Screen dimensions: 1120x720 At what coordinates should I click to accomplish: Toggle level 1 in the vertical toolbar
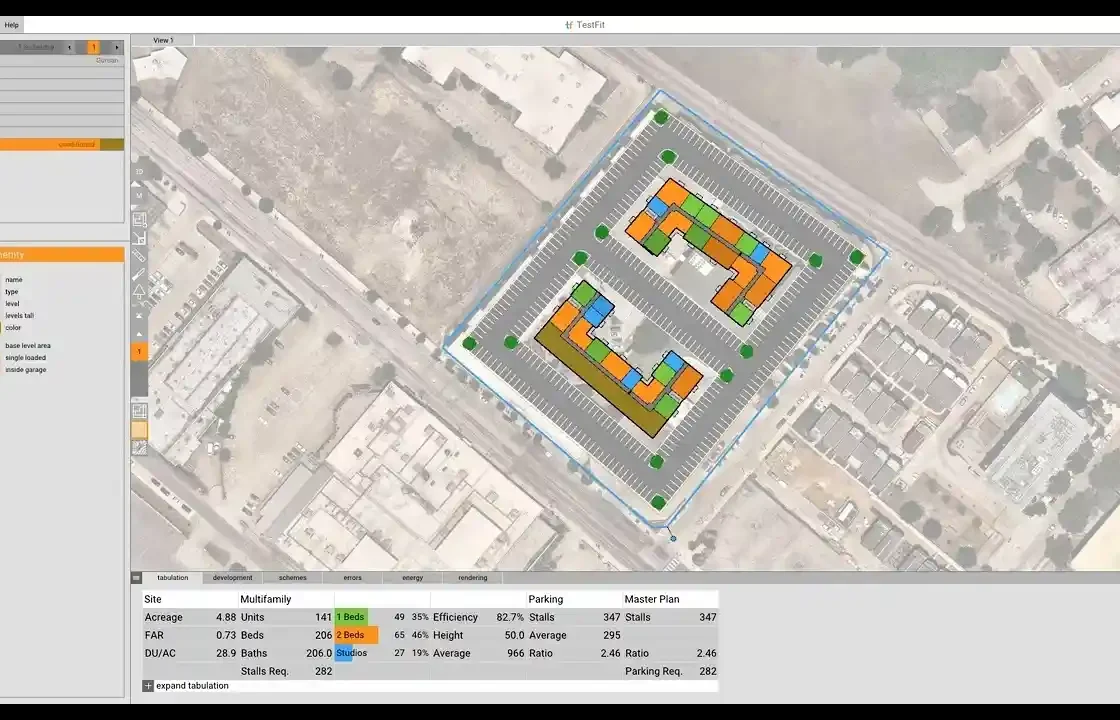(139, 352)
